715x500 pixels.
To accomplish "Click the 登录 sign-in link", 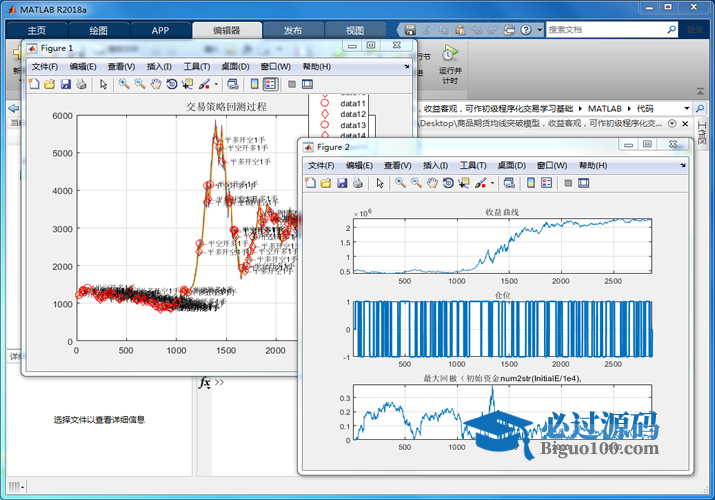I will point(695,30).
